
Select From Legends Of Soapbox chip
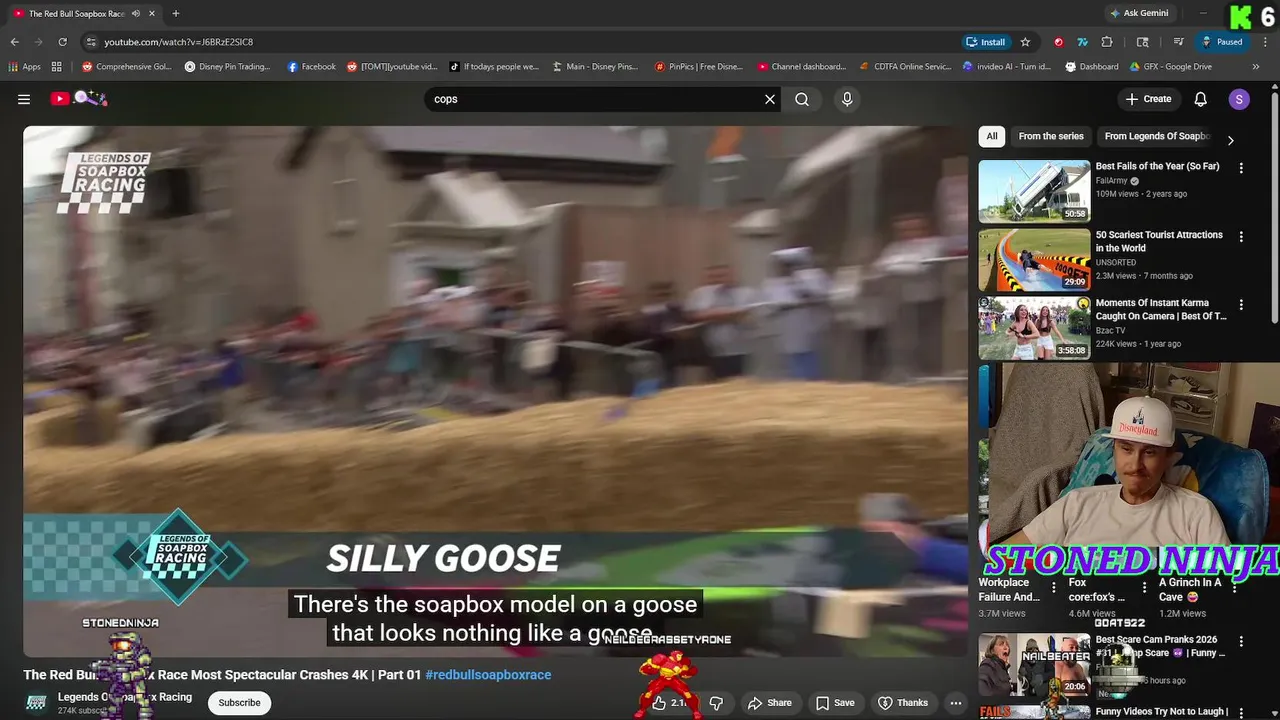click(x=1157, y=136)
